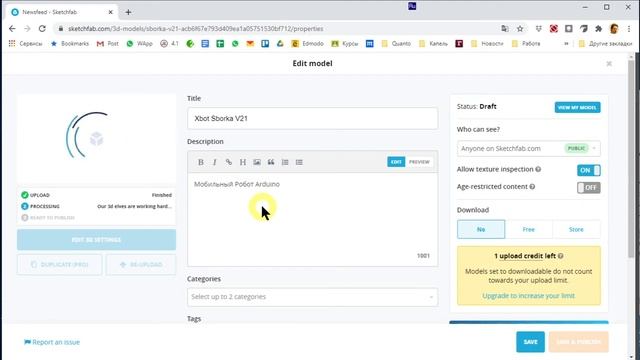
Task: Switch description to Preview mode
Action: click(x=419, y=162)
